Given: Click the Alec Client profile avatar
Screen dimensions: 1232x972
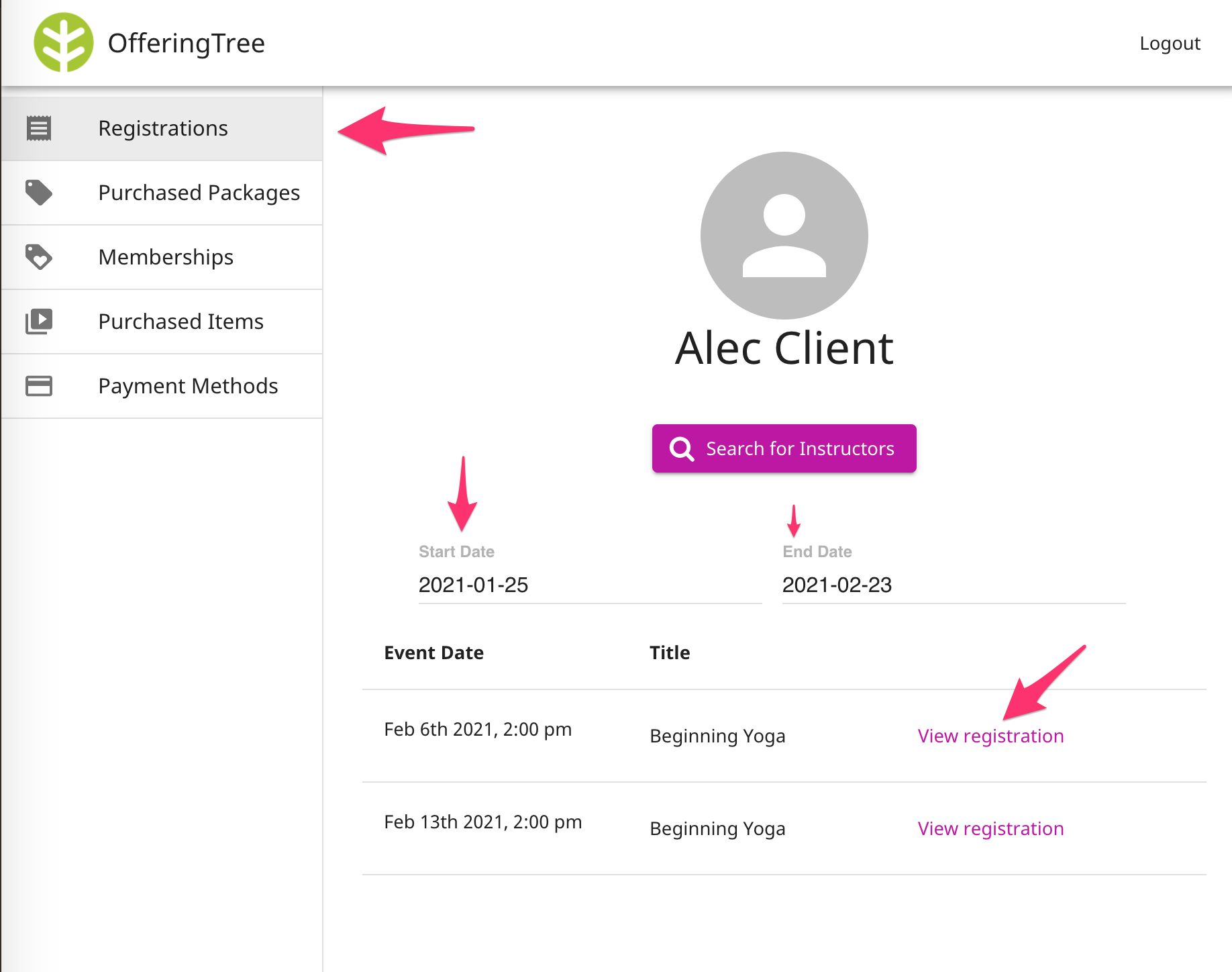Looking at the screenshot, I should click(x=784, y=236).
